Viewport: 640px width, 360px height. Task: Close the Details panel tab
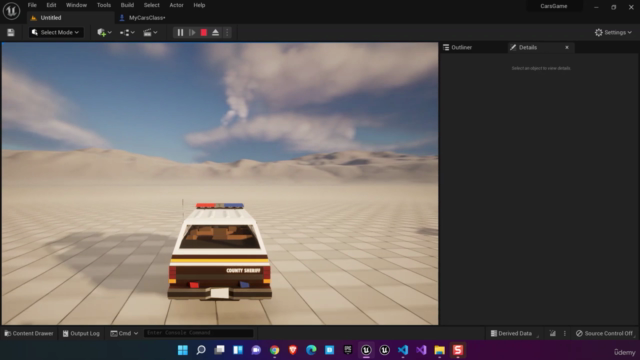567,47
